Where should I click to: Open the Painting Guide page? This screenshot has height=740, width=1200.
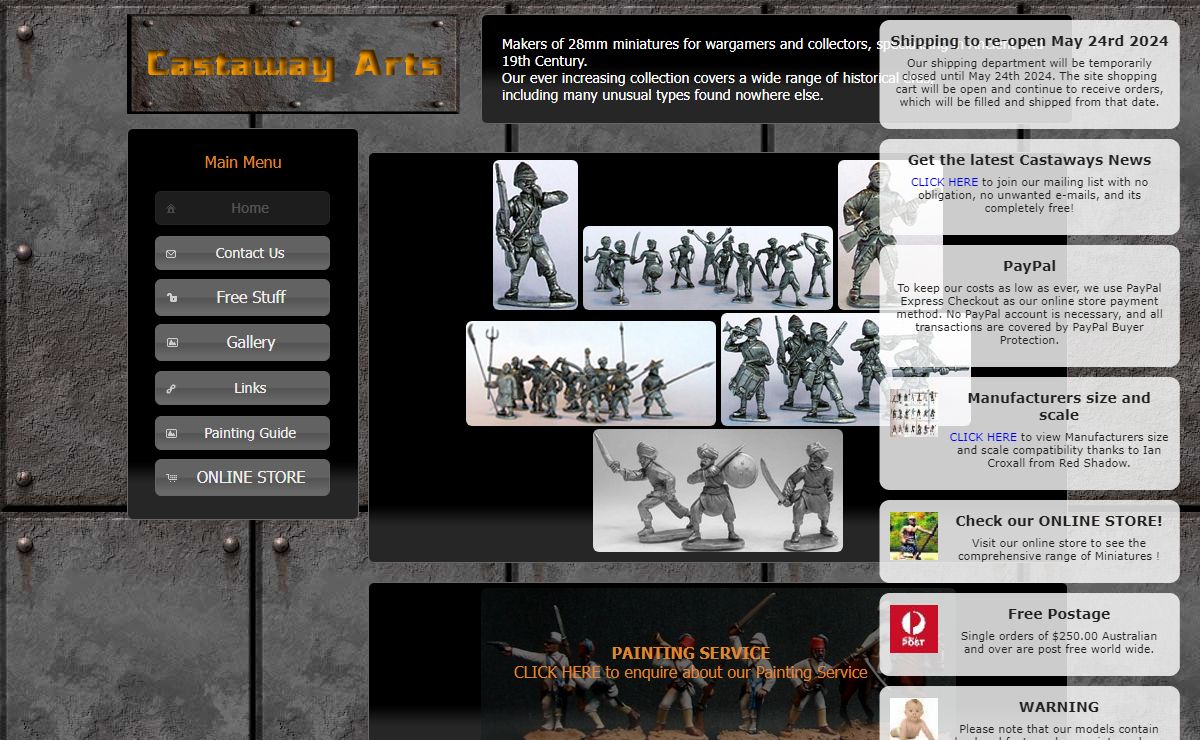(242, 433)
